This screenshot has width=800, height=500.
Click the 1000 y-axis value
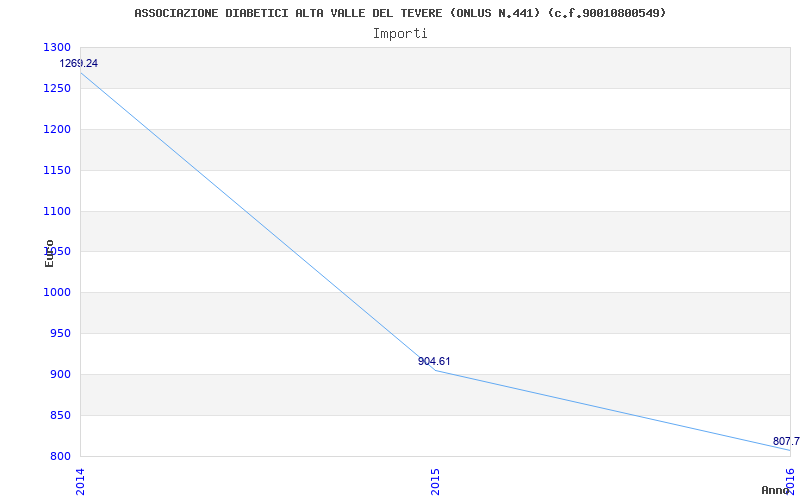(57, 293)
